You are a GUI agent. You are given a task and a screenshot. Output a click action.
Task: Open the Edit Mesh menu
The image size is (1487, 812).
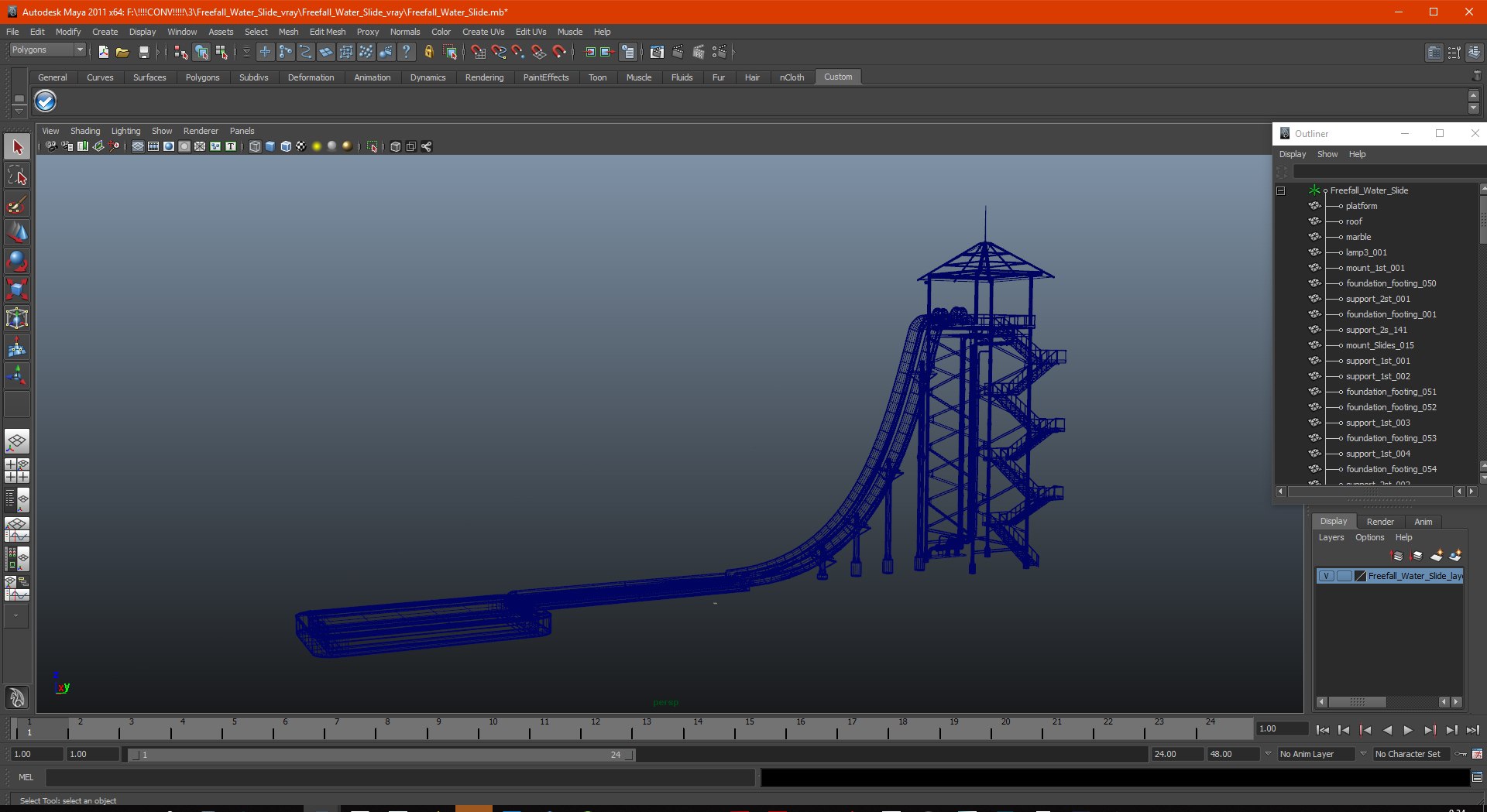click(x=328, y=32)
